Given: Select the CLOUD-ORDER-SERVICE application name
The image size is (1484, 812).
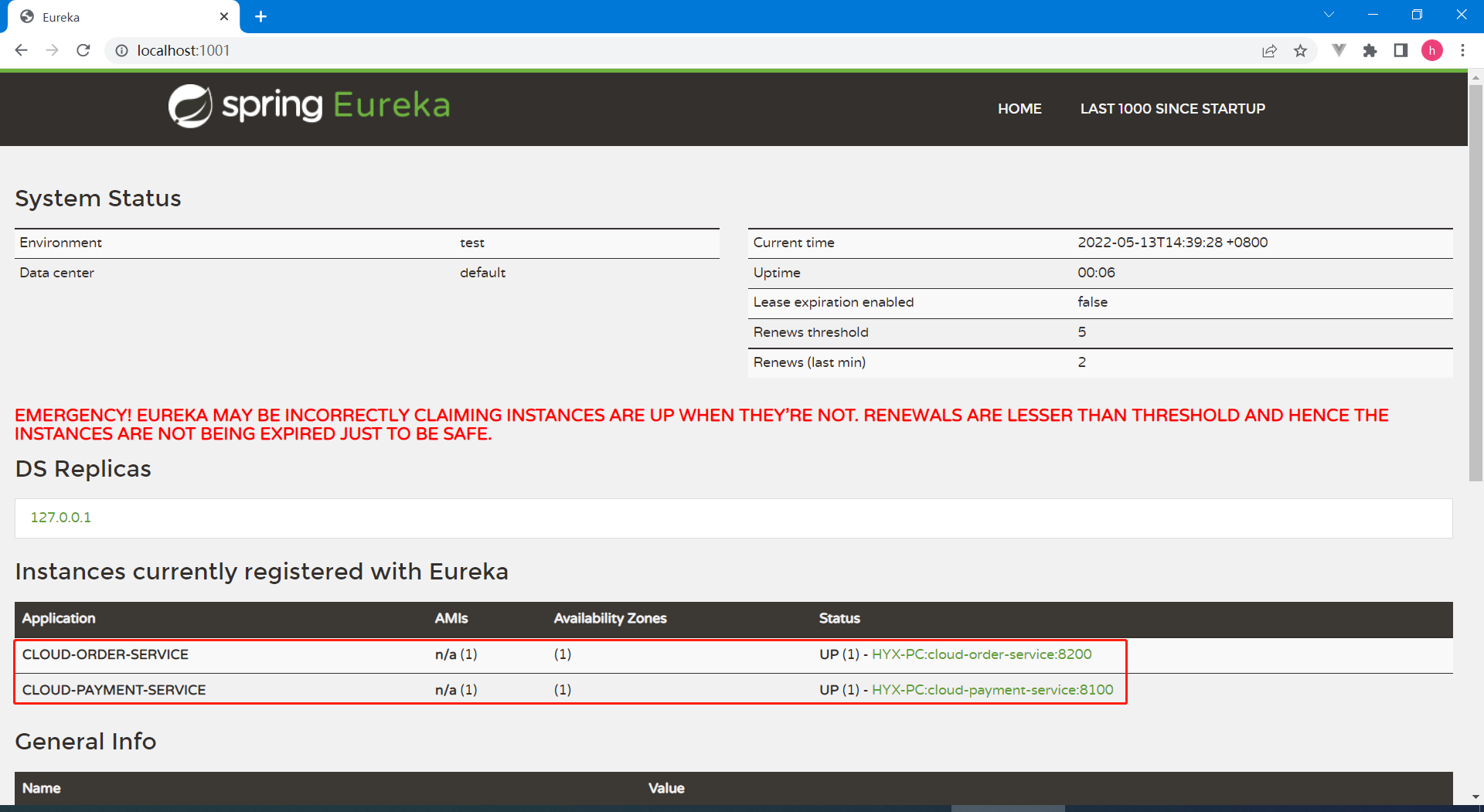Looking at the screenshot, I should coord(105,654).
